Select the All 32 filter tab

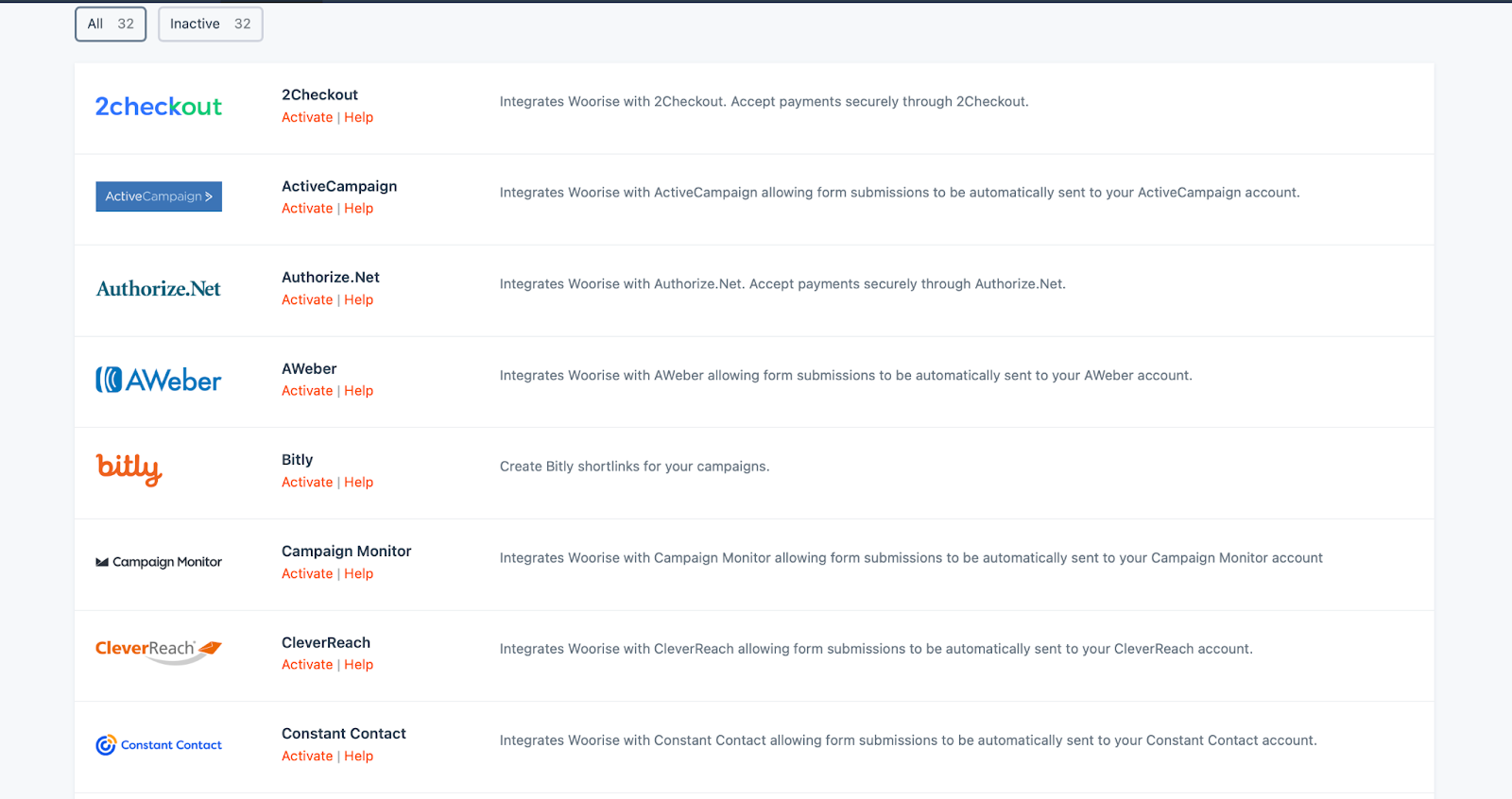click(111, 24)
